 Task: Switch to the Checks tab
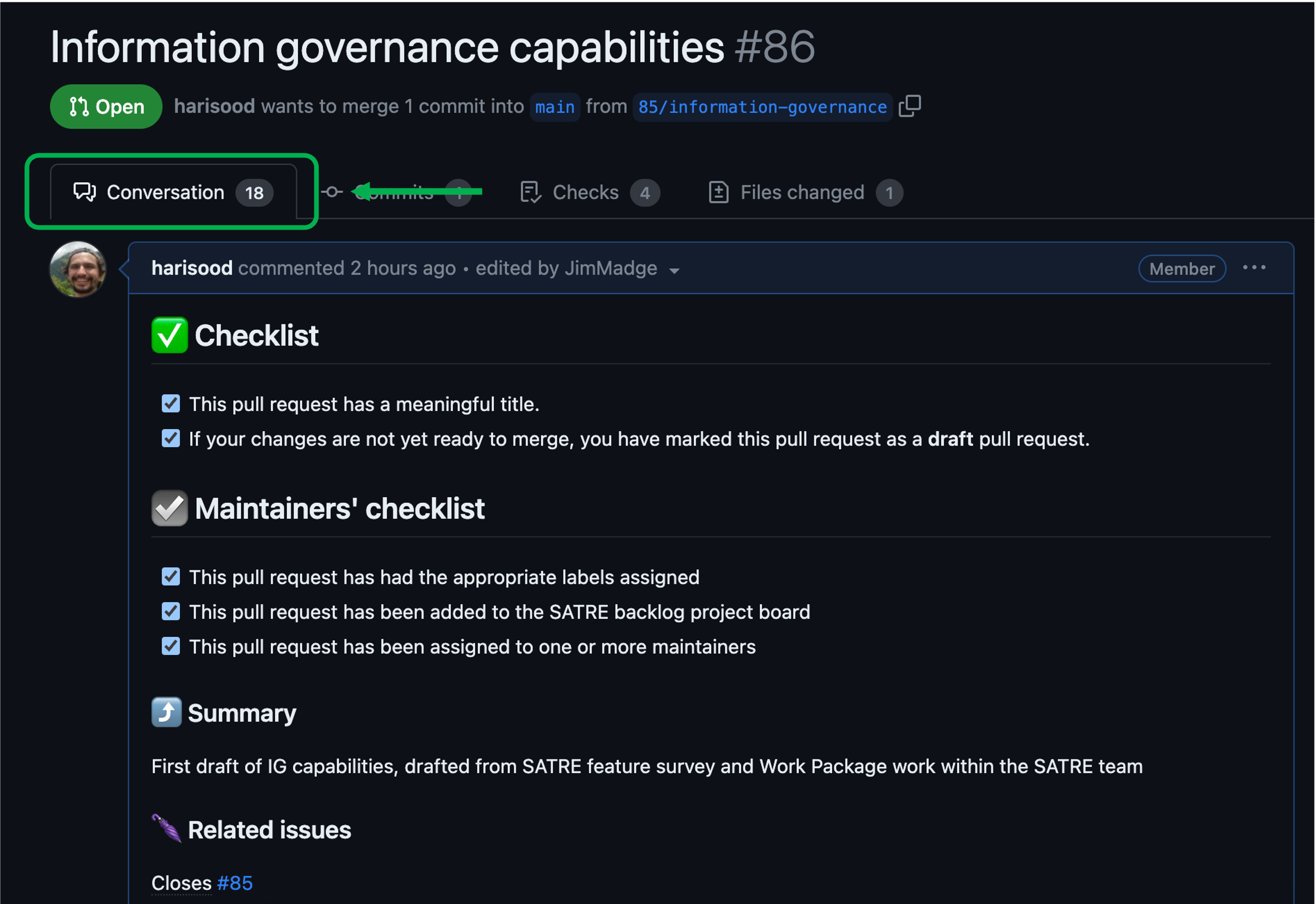coord(590,193)
